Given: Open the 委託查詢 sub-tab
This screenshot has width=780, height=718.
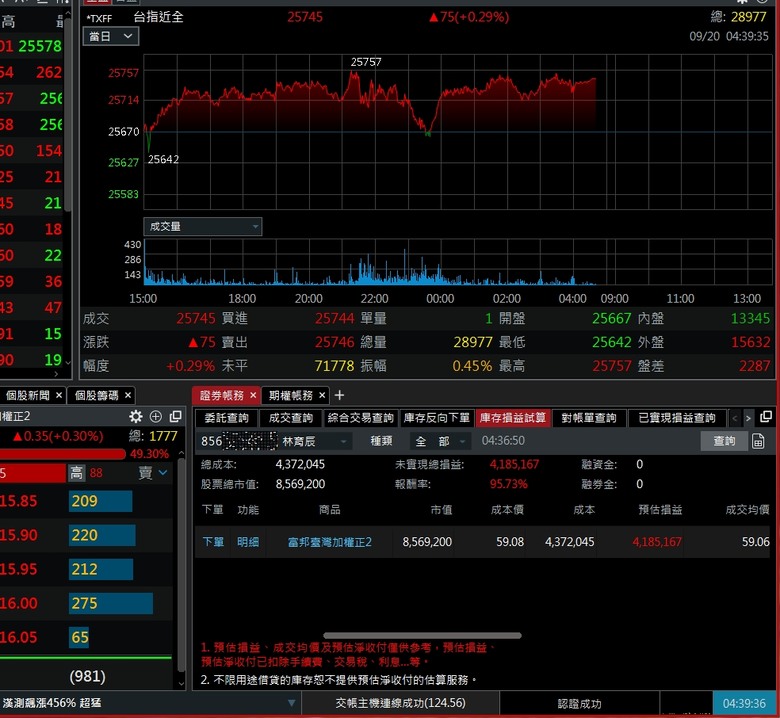Looking at the screenshot, I should click(x=226, y=417).
